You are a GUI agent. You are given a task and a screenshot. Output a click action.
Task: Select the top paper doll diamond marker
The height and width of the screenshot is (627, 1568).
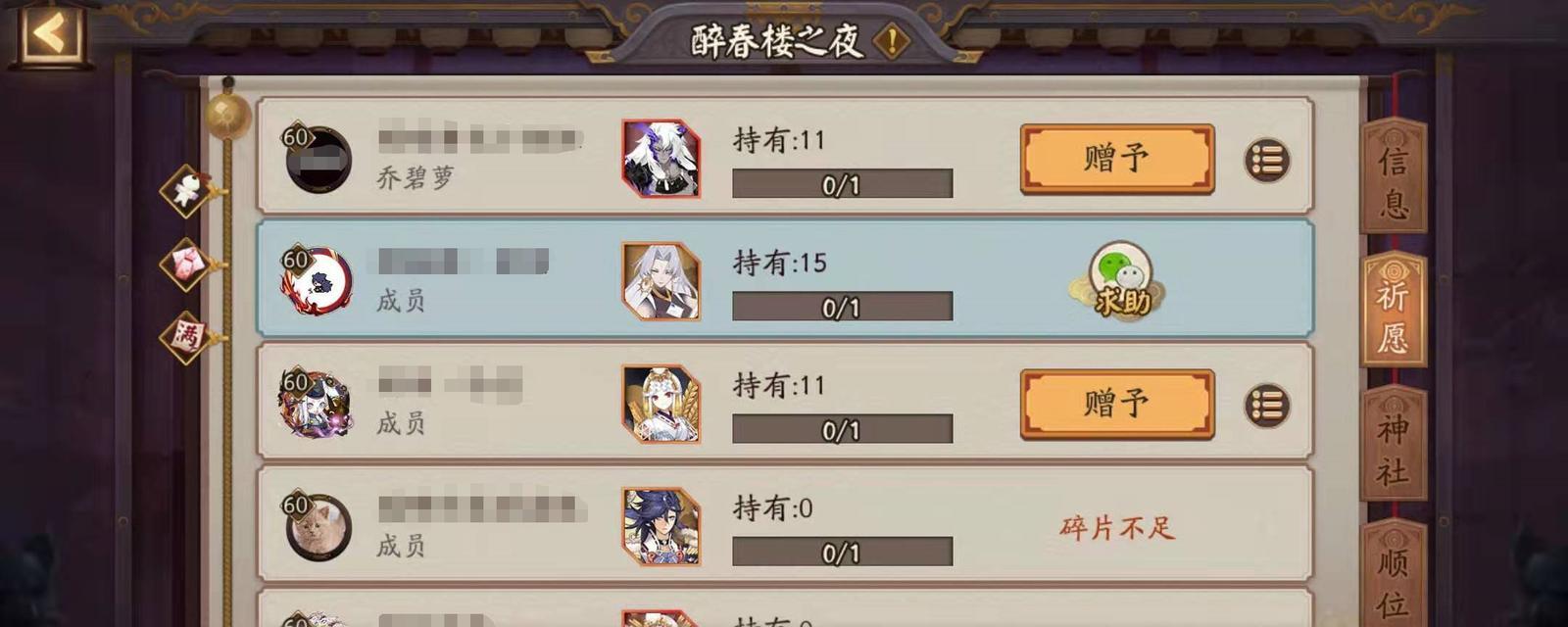tap(187, 190)
